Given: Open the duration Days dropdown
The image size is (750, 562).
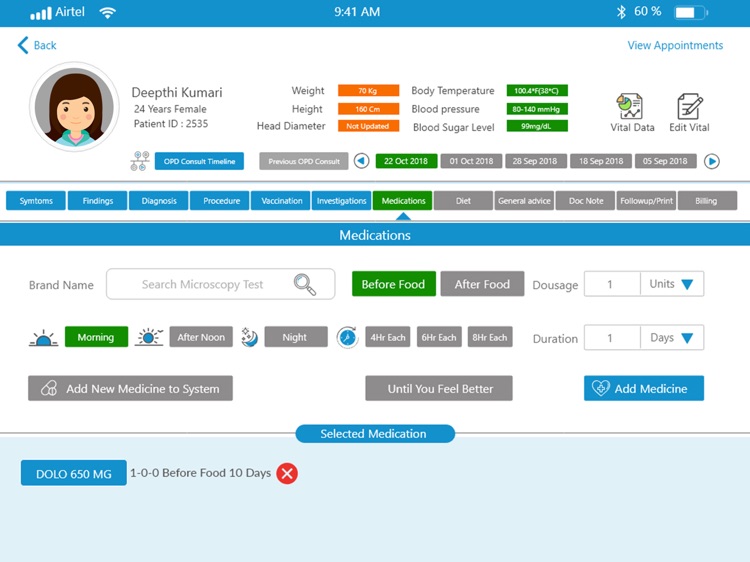Looking at the screenshot, I should [x=672, y=338].
